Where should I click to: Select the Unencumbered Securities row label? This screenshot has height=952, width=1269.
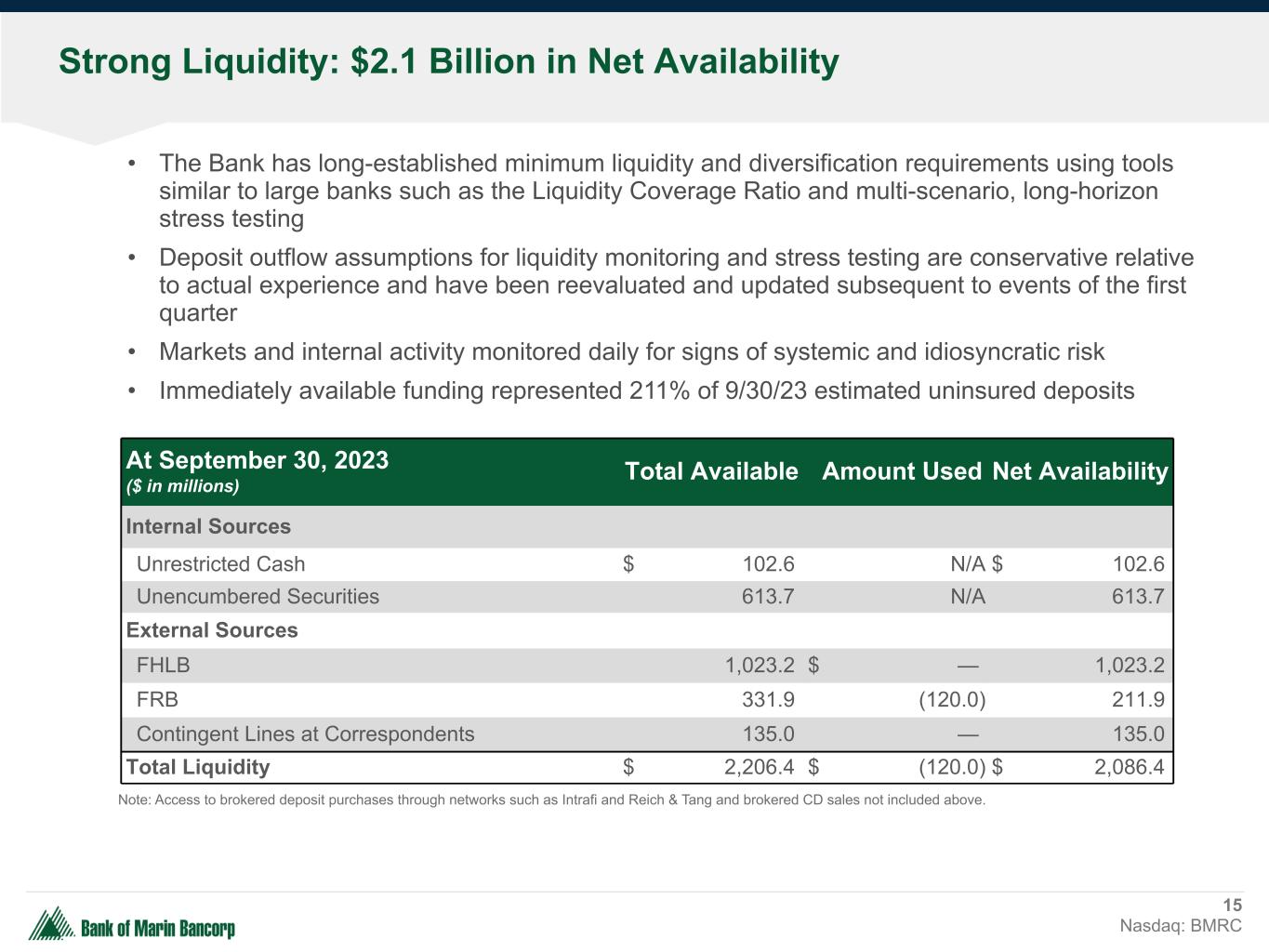[x=258, y=597]
